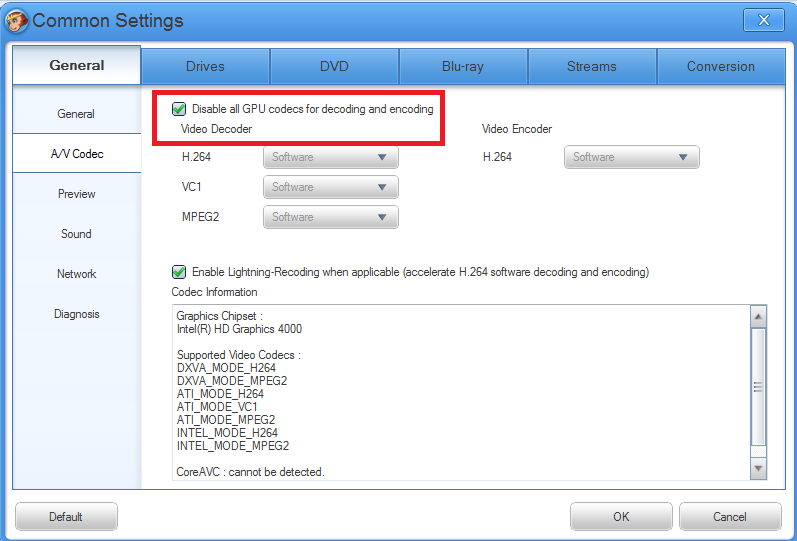This screenshot has height=541, width=797.
Task: Uncheck Disable all GPU codecs checkbox
Action: pos(179,109)
